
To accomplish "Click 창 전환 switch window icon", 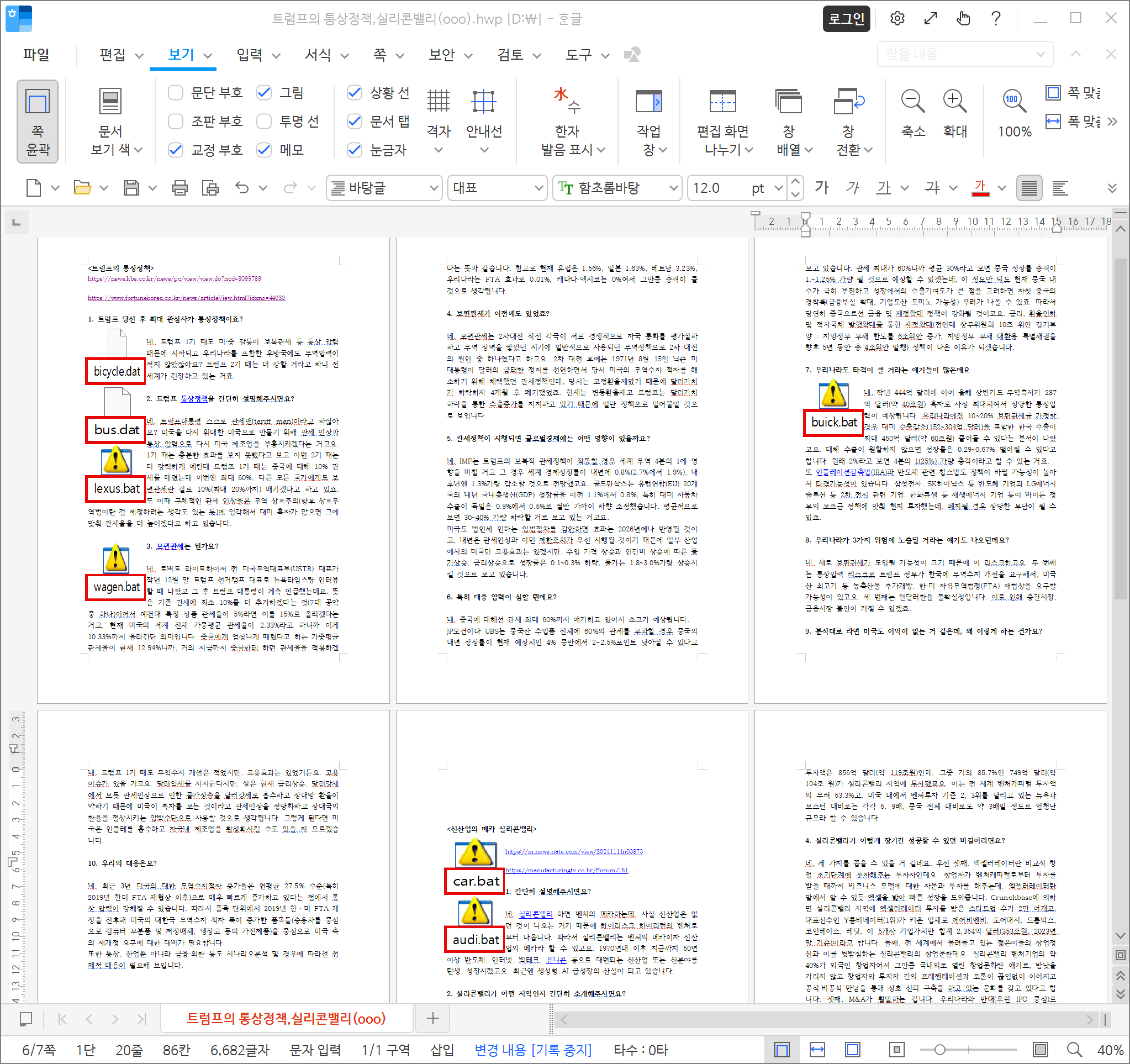I will (849, 101).
